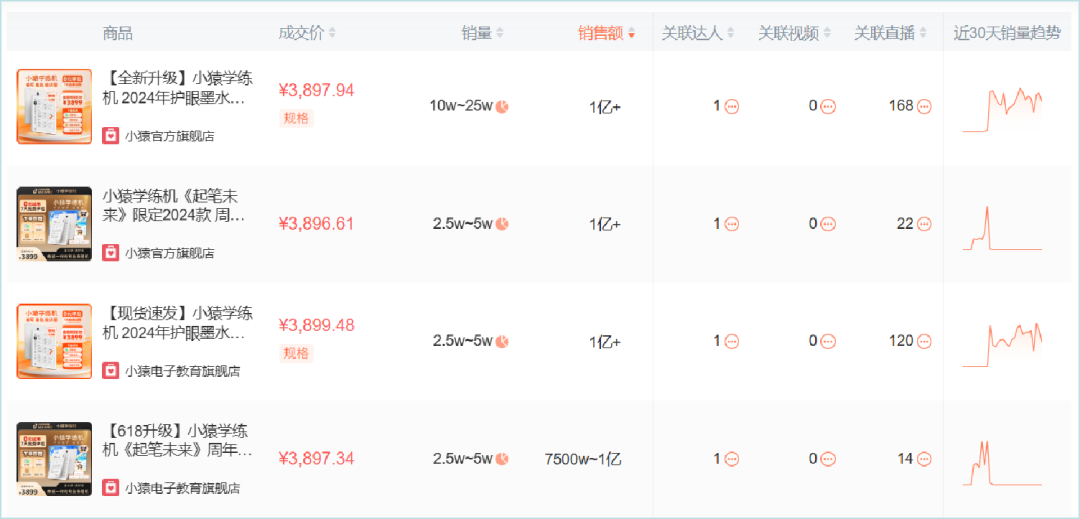Viewport: 1080px width, 519px height.
Task: Click the store icon under the 【全新升级】 product
Action: click(111, 136)
